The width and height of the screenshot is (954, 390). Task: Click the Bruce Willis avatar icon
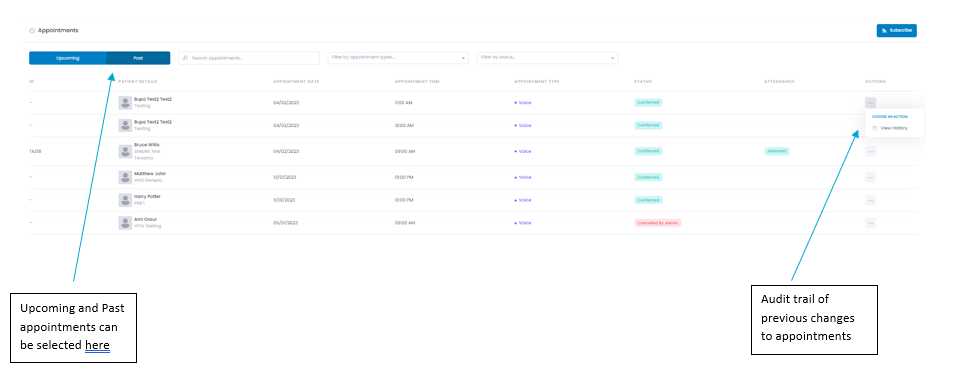pyautogui.click(x=125, y=151)
